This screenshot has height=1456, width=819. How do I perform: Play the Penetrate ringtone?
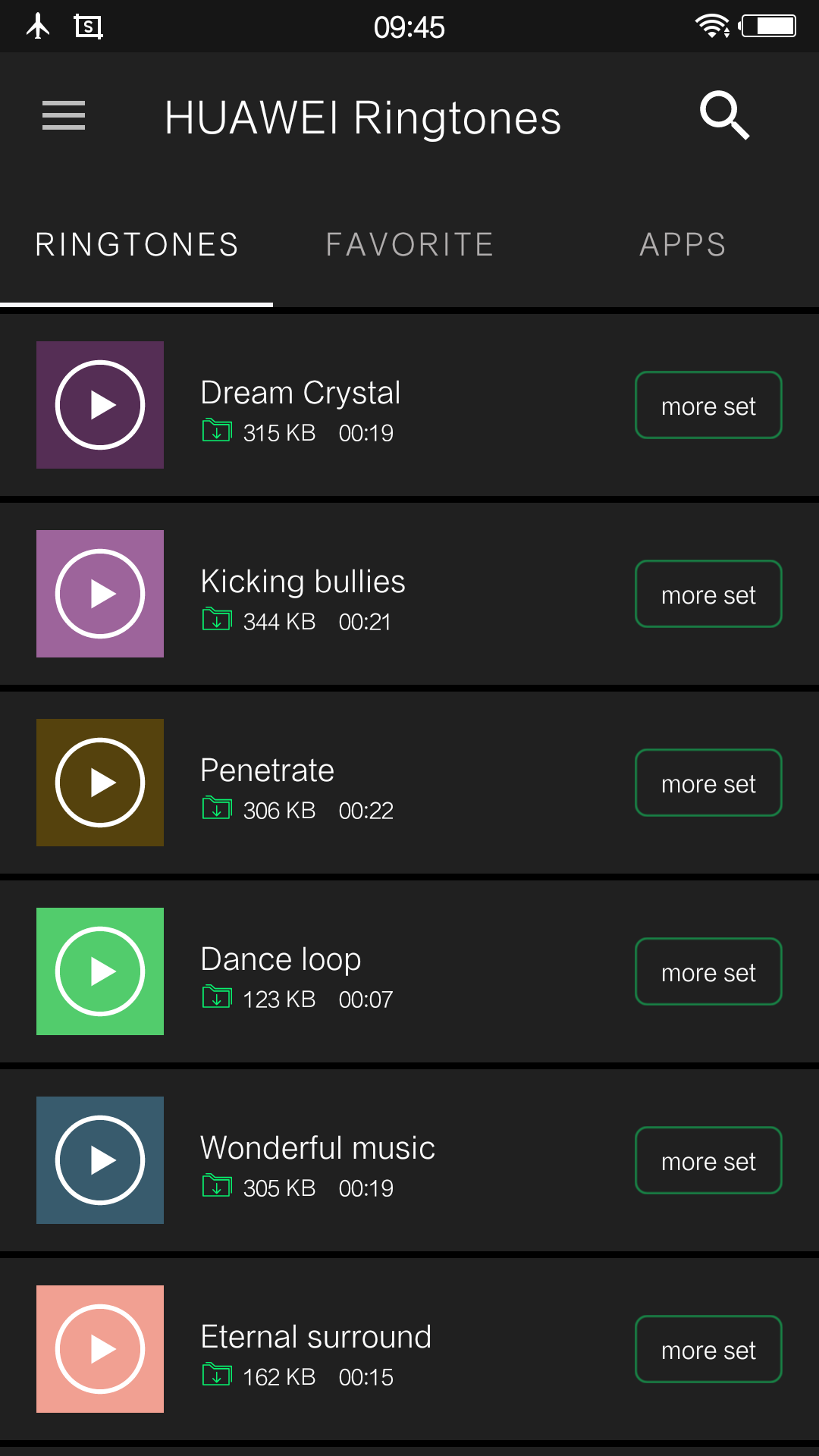point(100,783)
